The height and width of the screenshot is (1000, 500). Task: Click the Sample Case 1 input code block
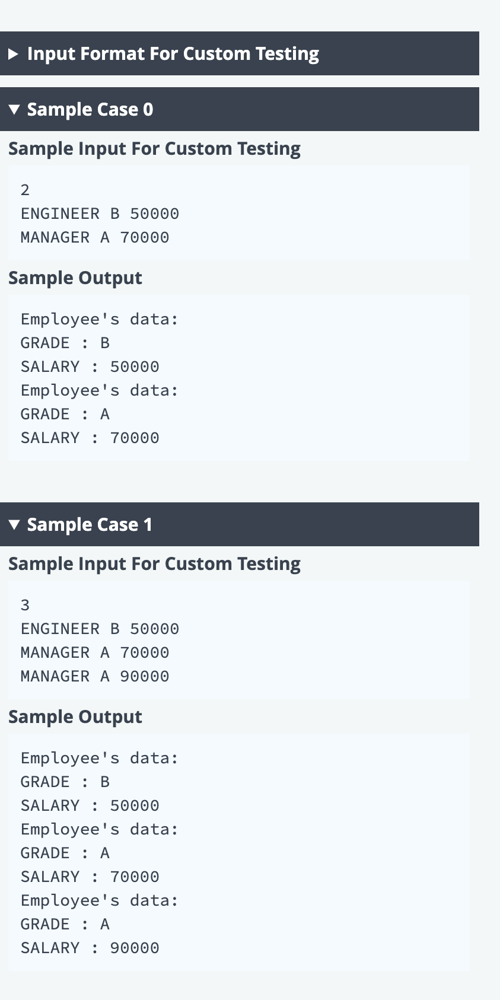tap(239, 640)
